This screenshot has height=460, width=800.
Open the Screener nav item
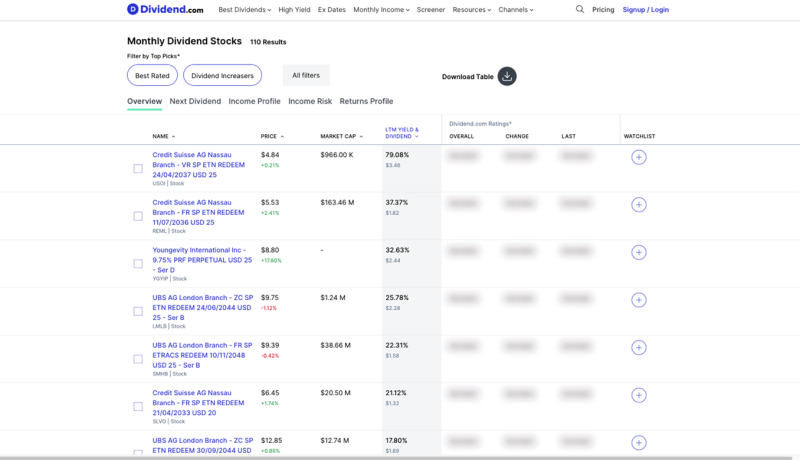(x=431, y=10)
